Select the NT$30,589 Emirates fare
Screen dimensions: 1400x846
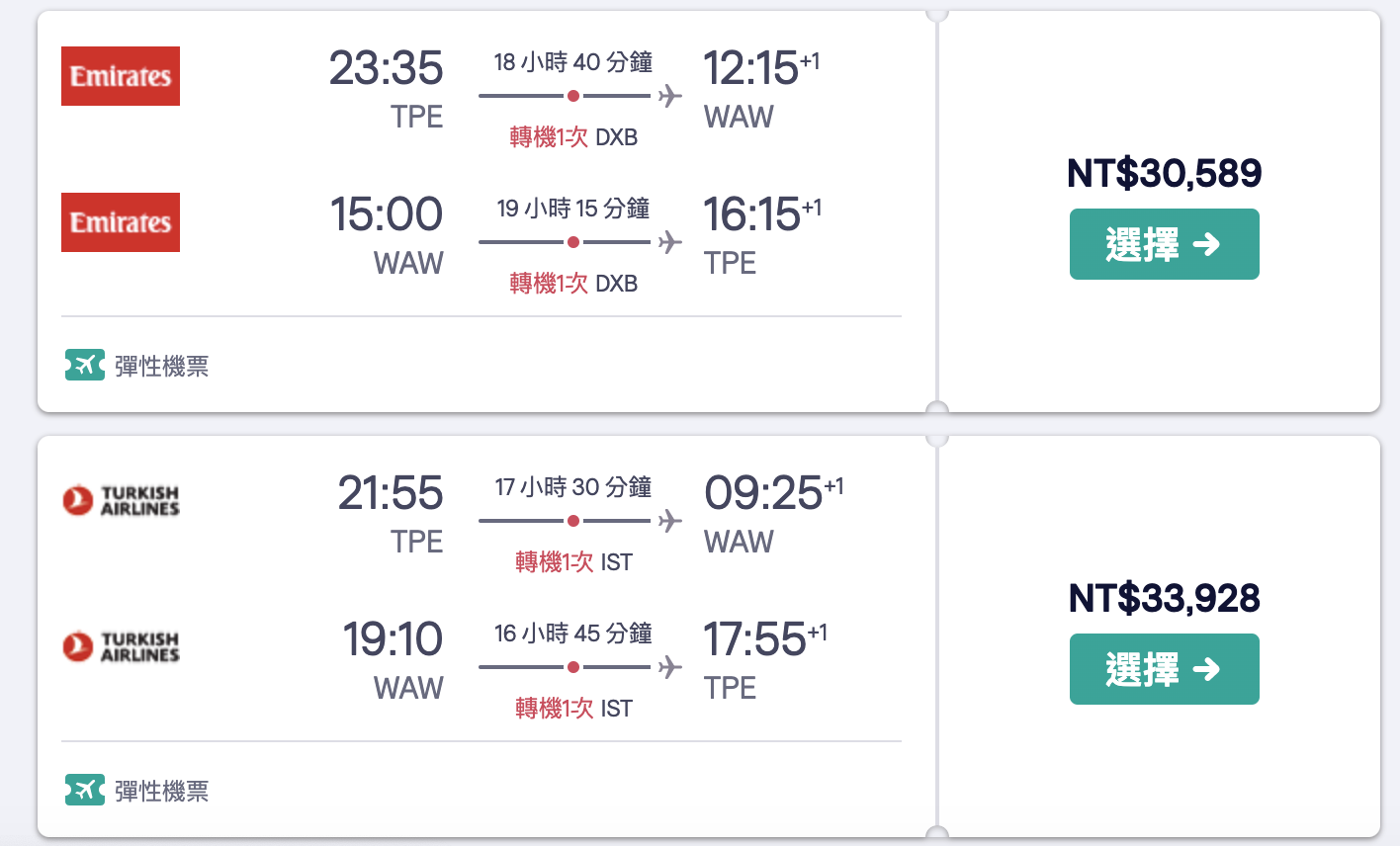point(1165,244)
